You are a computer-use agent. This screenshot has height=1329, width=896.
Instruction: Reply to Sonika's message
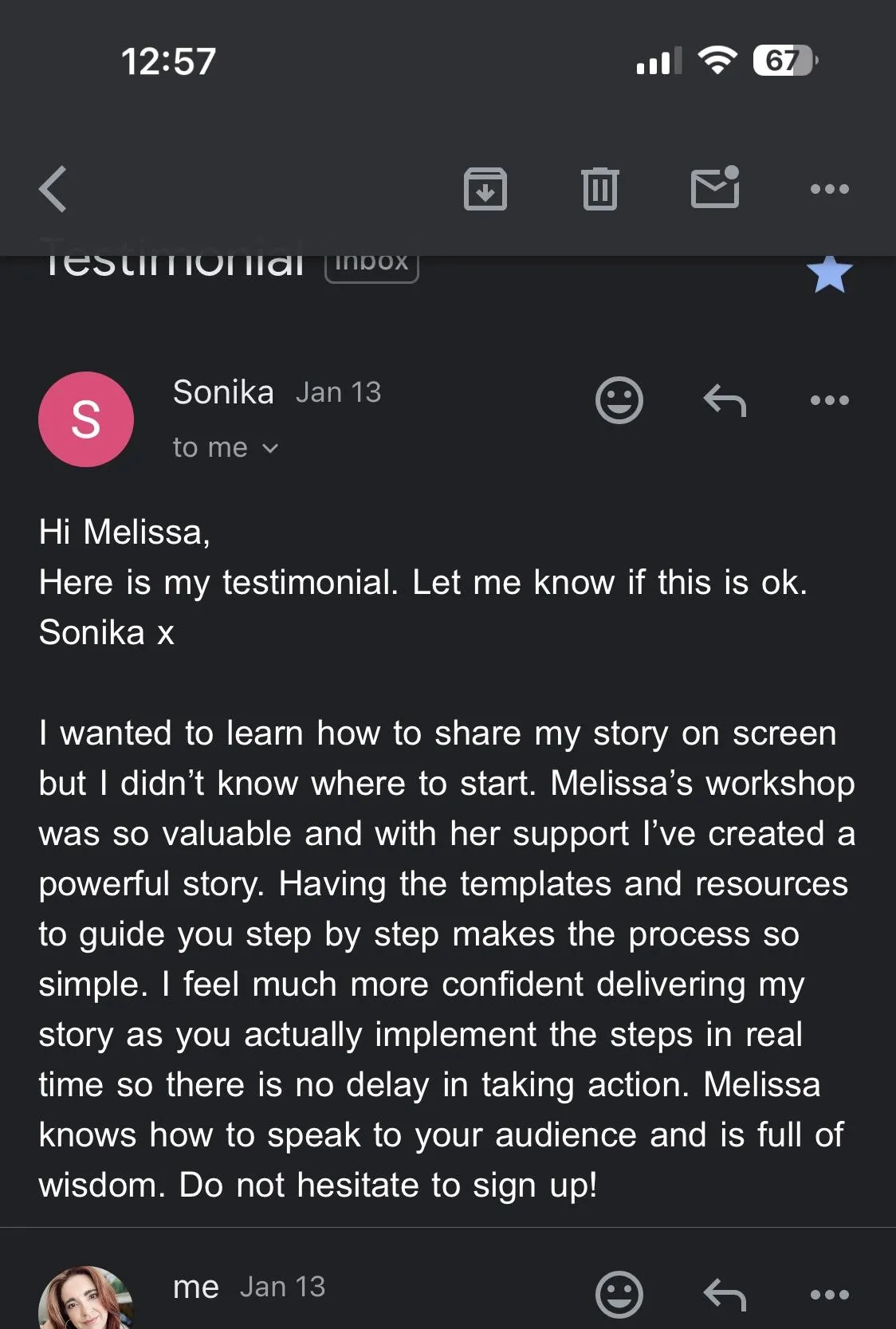[x=725, y=399]
